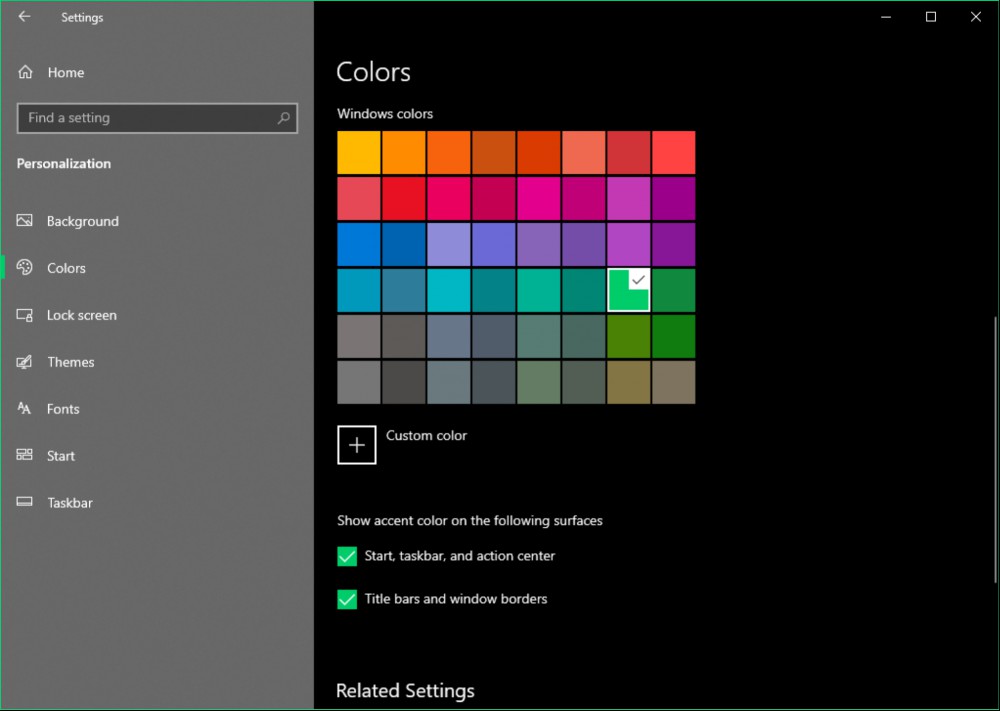Click the Related Settings heading
The image size is (1000, 711).
[405, 691]
